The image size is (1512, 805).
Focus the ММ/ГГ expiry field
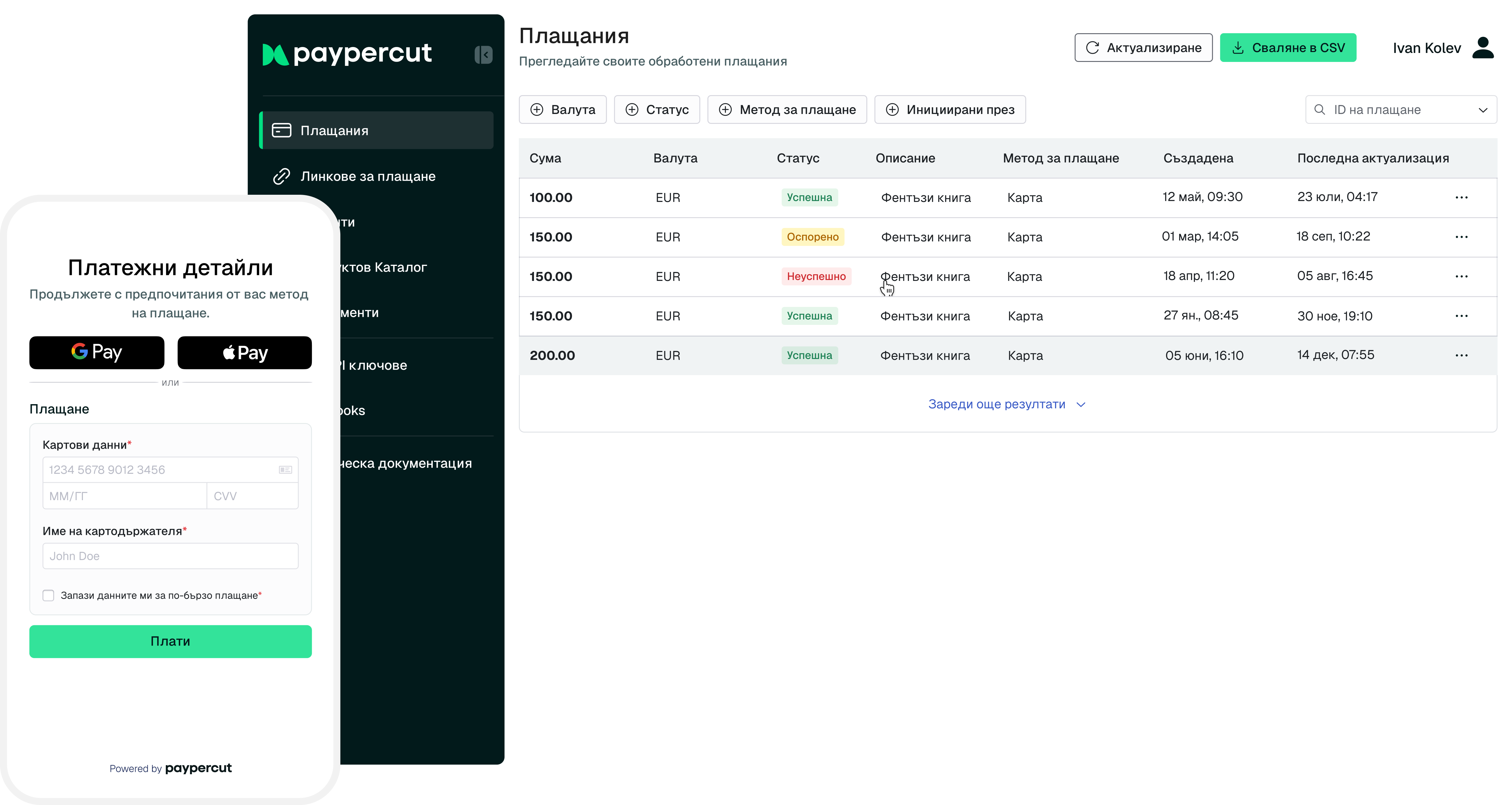click(x=125, y=496)
